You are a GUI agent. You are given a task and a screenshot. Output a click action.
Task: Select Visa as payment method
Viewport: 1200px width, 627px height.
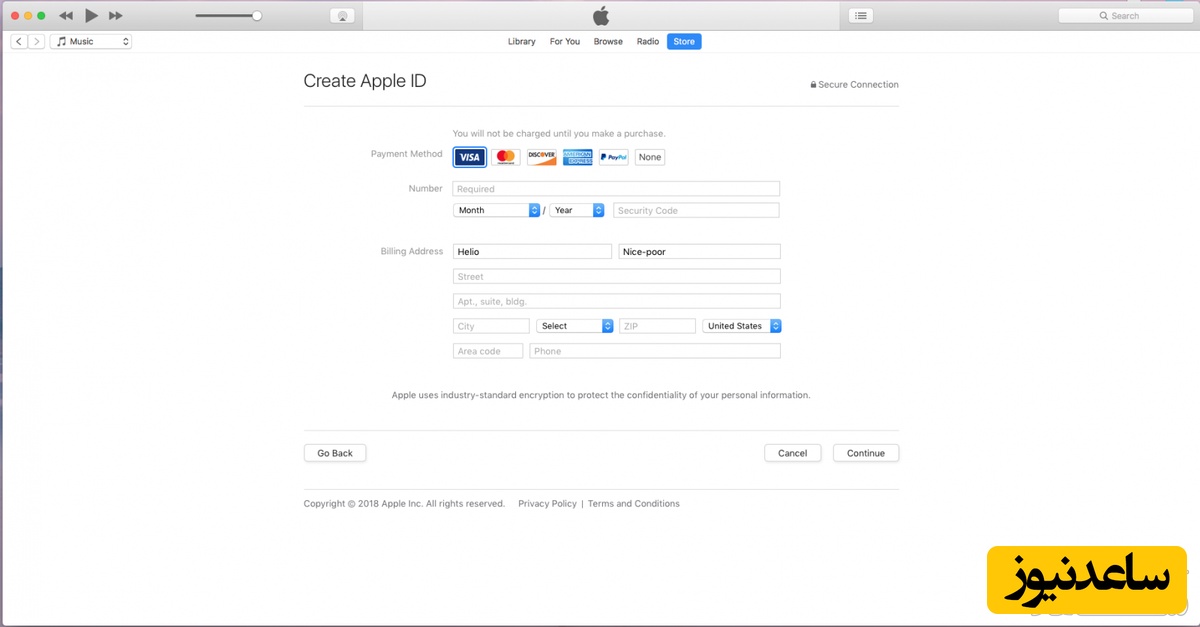tap(469, 157)
